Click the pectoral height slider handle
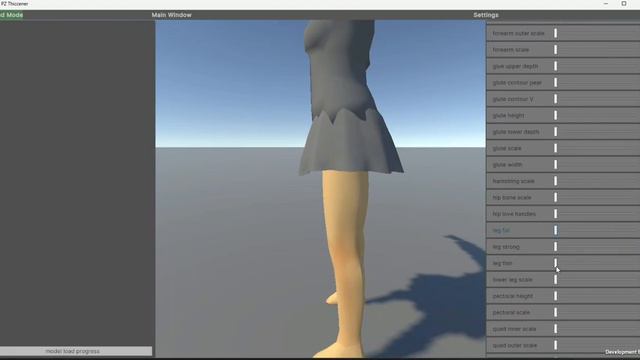Viewport: 640px width, 360px height. click(x=556, y=296)
